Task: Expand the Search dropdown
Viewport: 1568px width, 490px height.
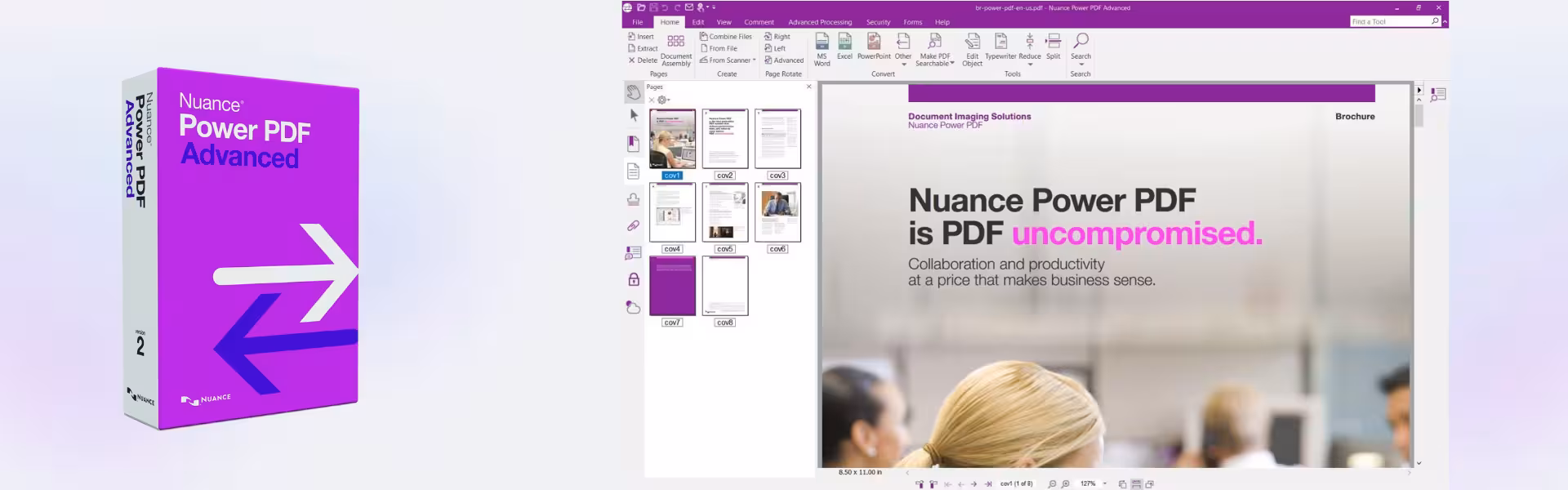Action: coord(1081,65)
